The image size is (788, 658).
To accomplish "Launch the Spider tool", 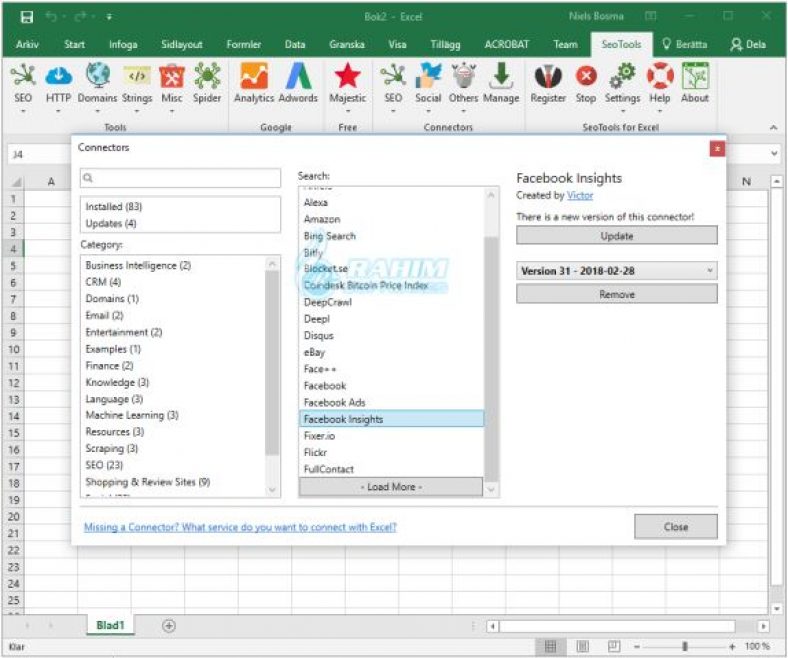I will point(207,75).
